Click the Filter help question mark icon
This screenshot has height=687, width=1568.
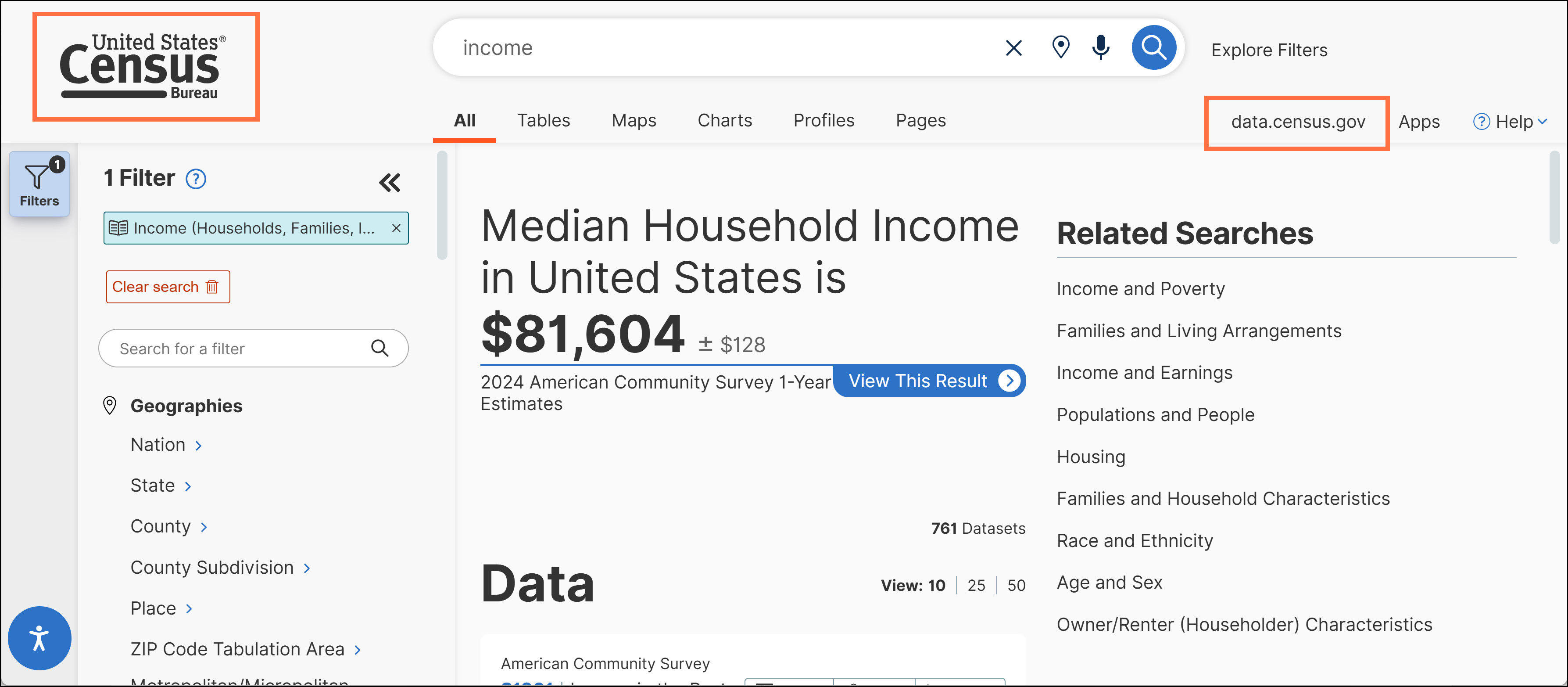(x=196, y=179)
